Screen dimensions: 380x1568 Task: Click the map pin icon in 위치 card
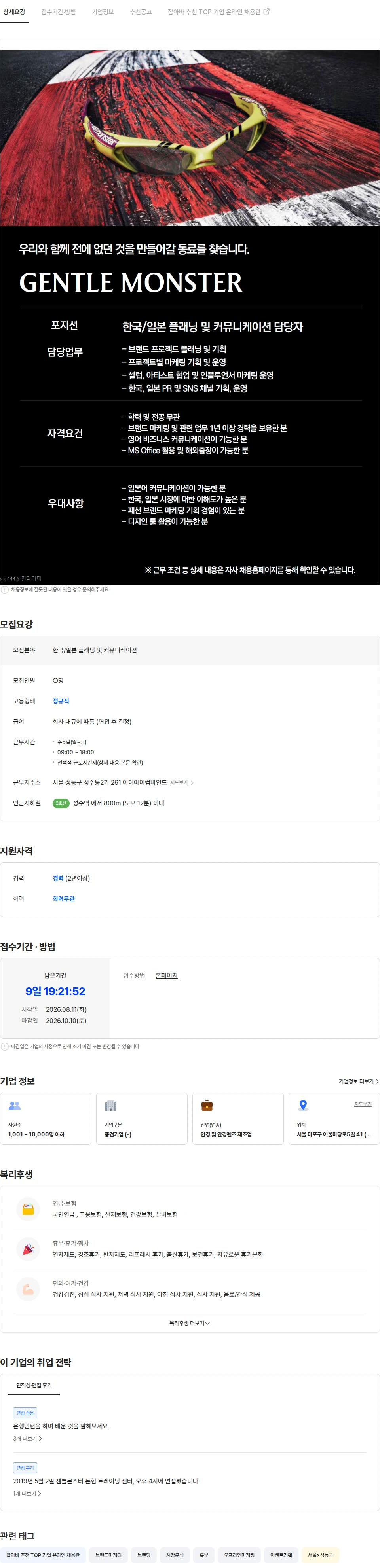(x=303, y=1105)
